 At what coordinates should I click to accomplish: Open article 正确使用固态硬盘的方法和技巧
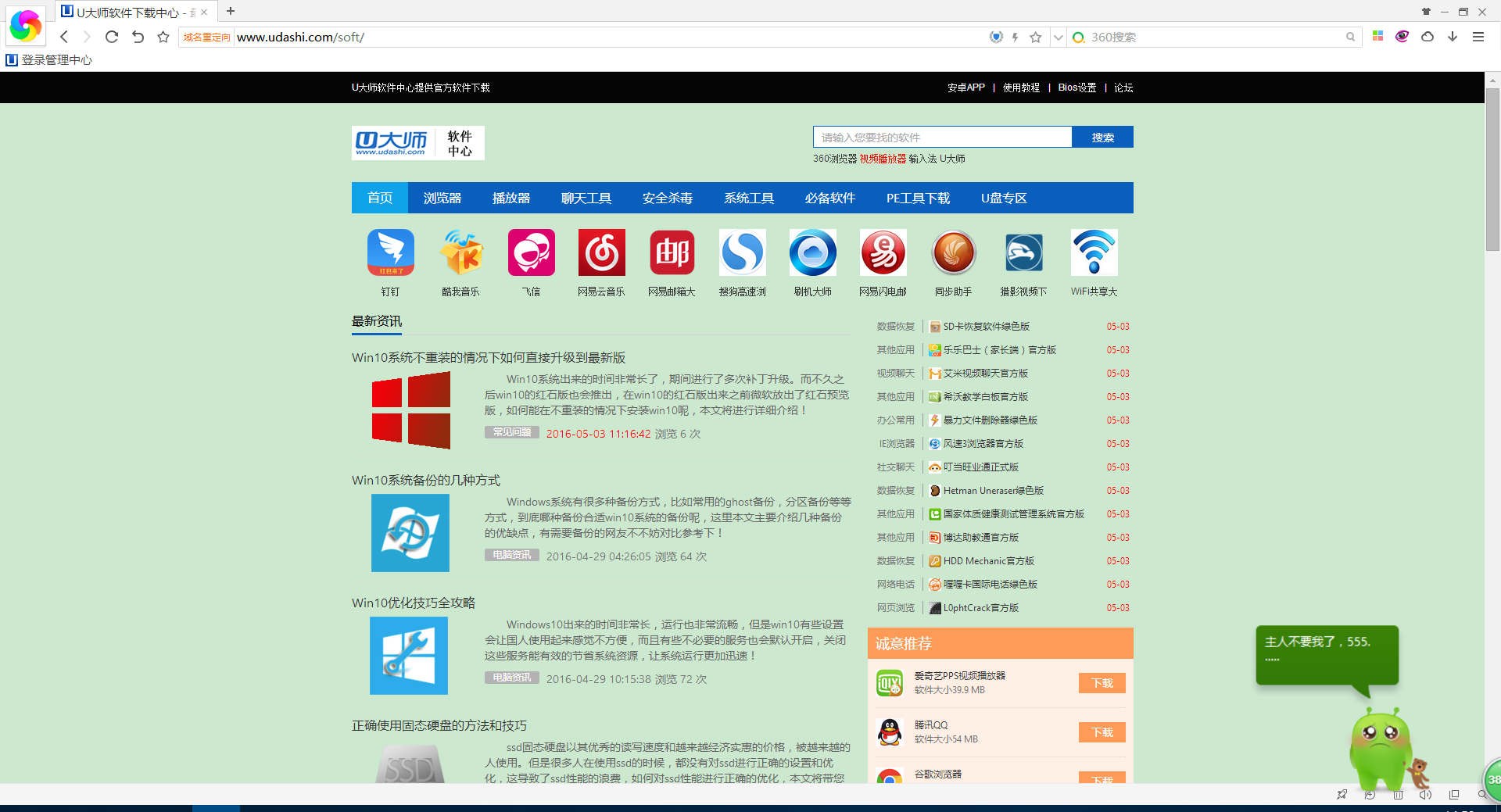439,725
